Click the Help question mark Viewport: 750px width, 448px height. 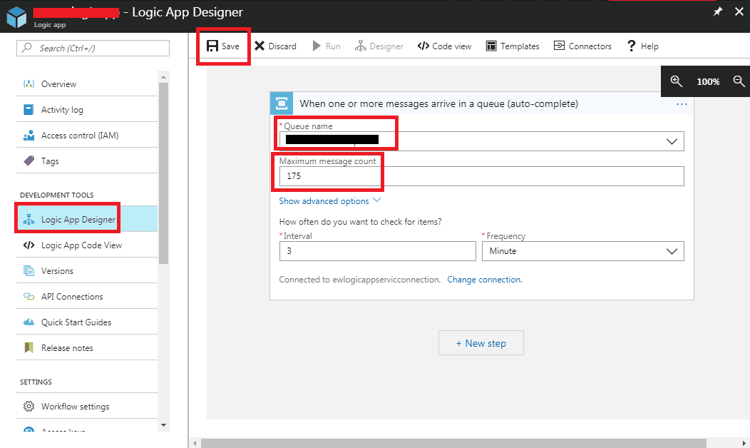[631, 46]
